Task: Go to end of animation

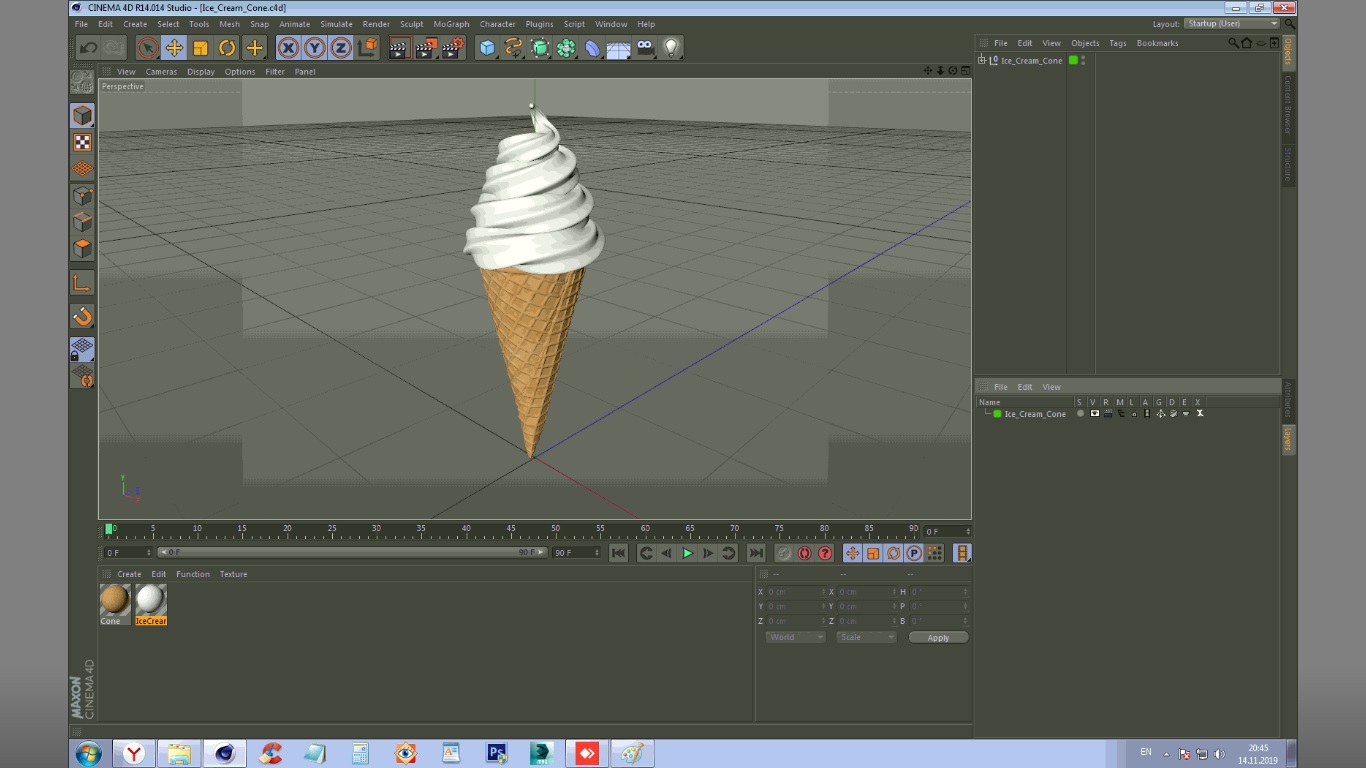Action: pyautogui.click(x=756, y=553)
